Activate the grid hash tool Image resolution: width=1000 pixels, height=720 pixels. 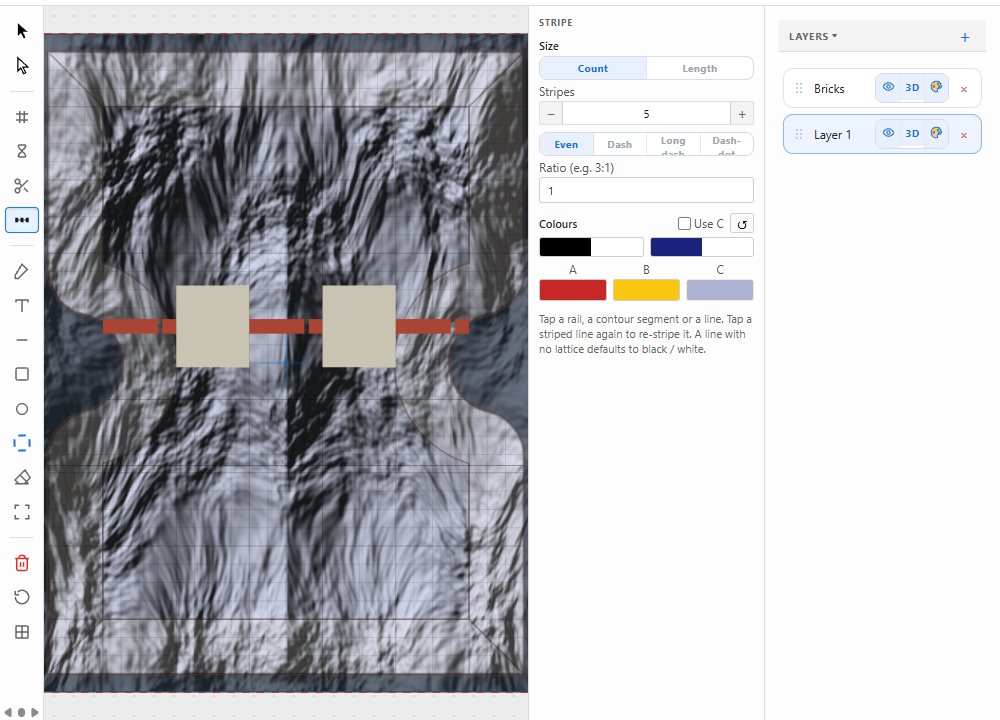(x=22, y=117)
